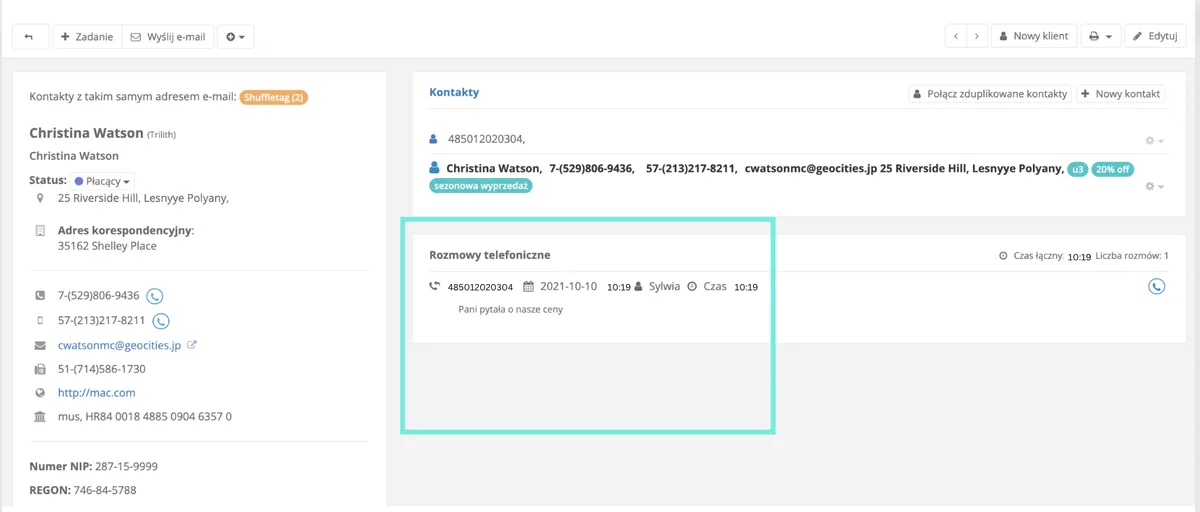Expand the Płacący status dropdown

[102, 181]
